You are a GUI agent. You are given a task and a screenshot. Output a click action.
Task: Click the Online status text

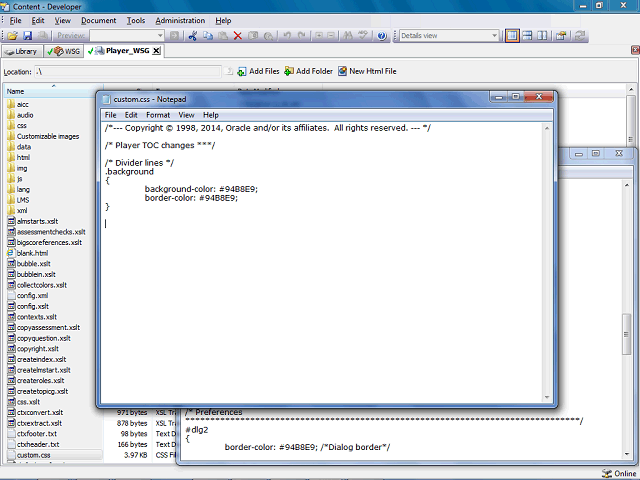[625, 473]
